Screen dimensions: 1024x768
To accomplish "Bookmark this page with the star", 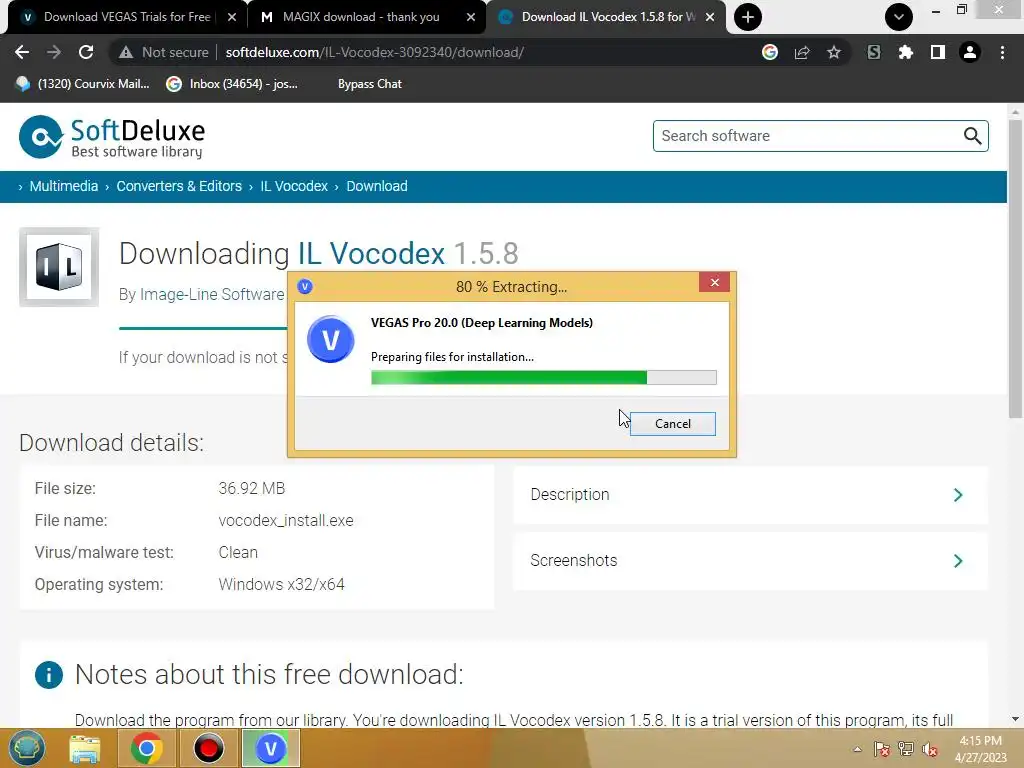I will pyautogui.click(x=834, y=52).
